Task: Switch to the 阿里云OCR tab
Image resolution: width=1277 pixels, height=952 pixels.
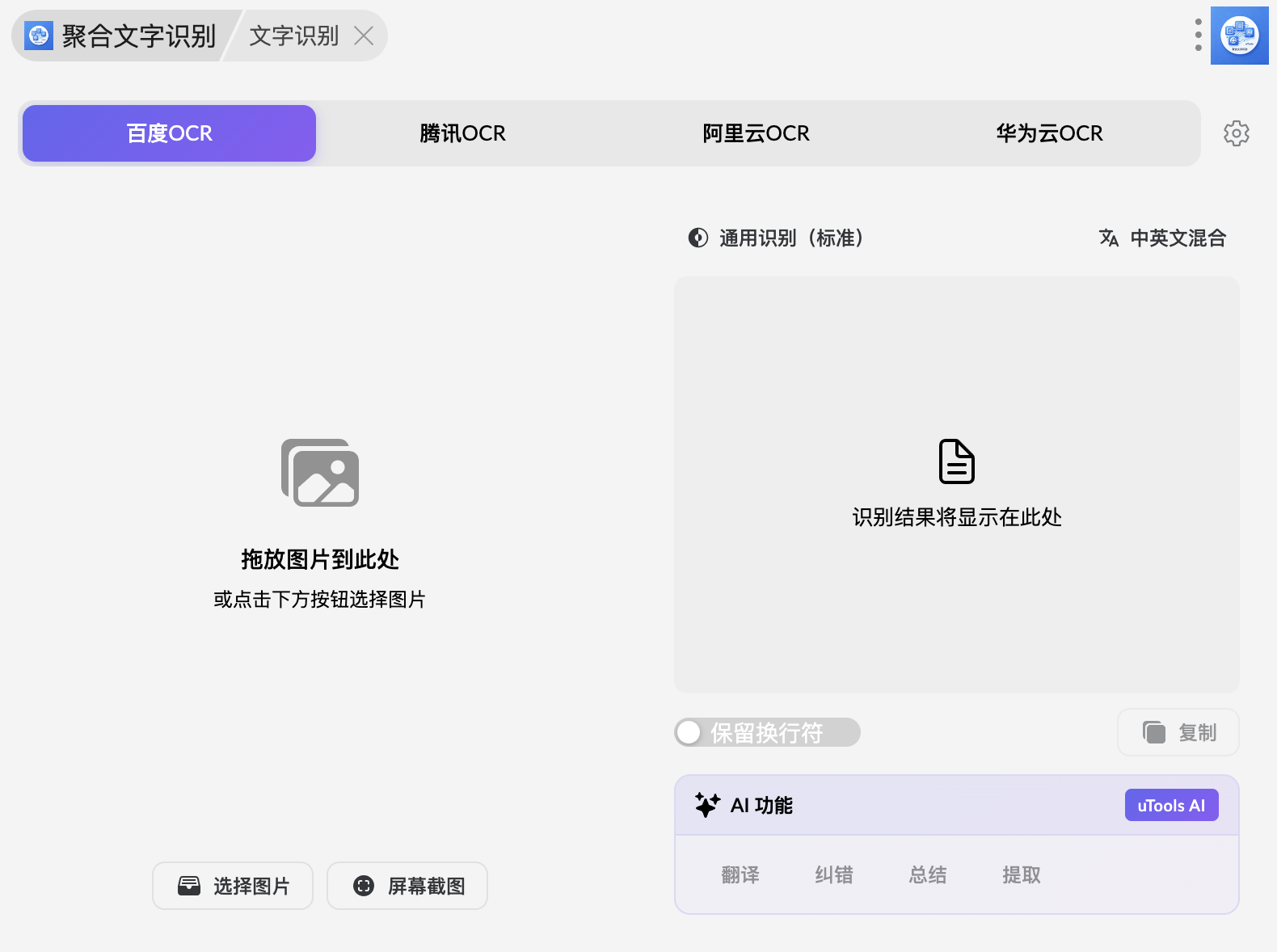Action: 756,133
